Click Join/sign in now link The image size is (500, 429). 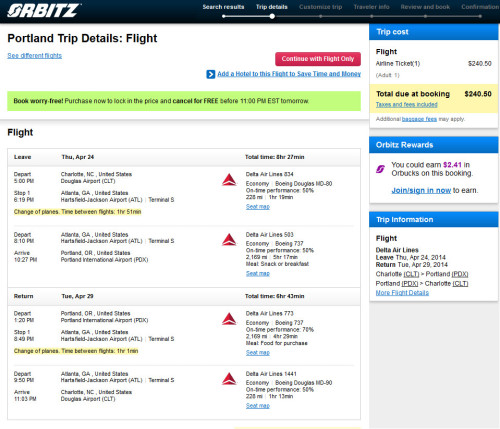pyautogui.click(x=421, y=190)
